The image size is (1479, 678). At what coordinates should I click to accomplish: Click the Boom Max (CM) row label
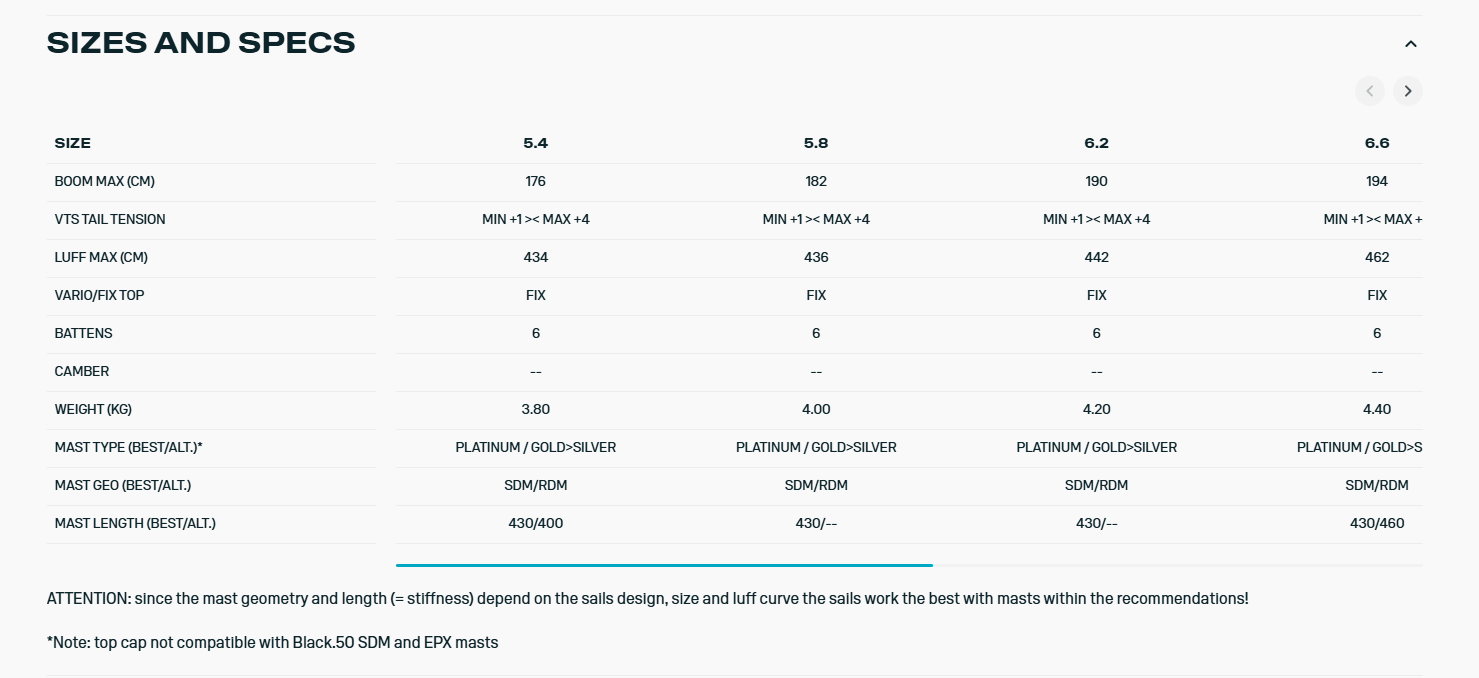click(105, 181)
